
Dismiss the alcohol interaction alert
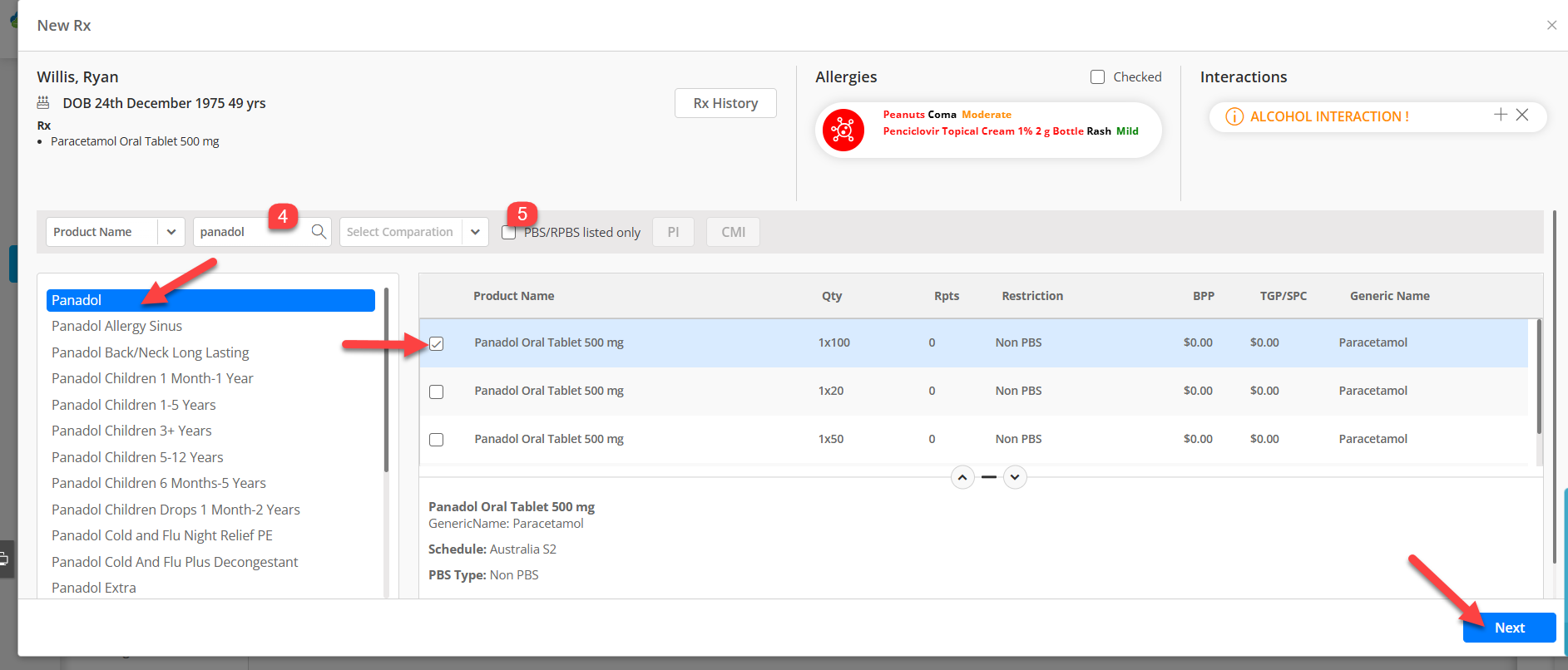(1521, 115)
